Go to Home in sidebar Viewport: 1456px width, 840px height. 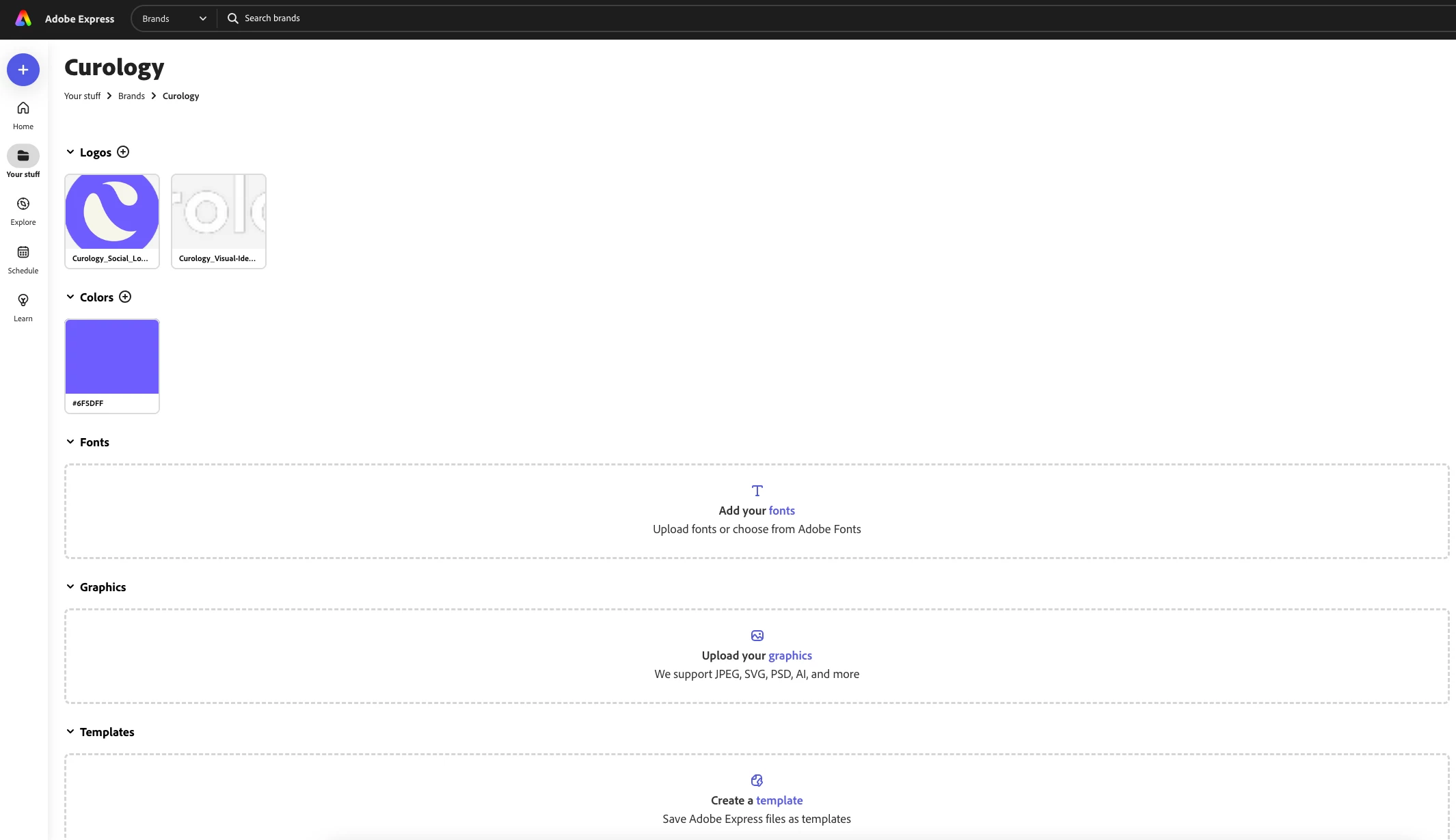[23, 115]
